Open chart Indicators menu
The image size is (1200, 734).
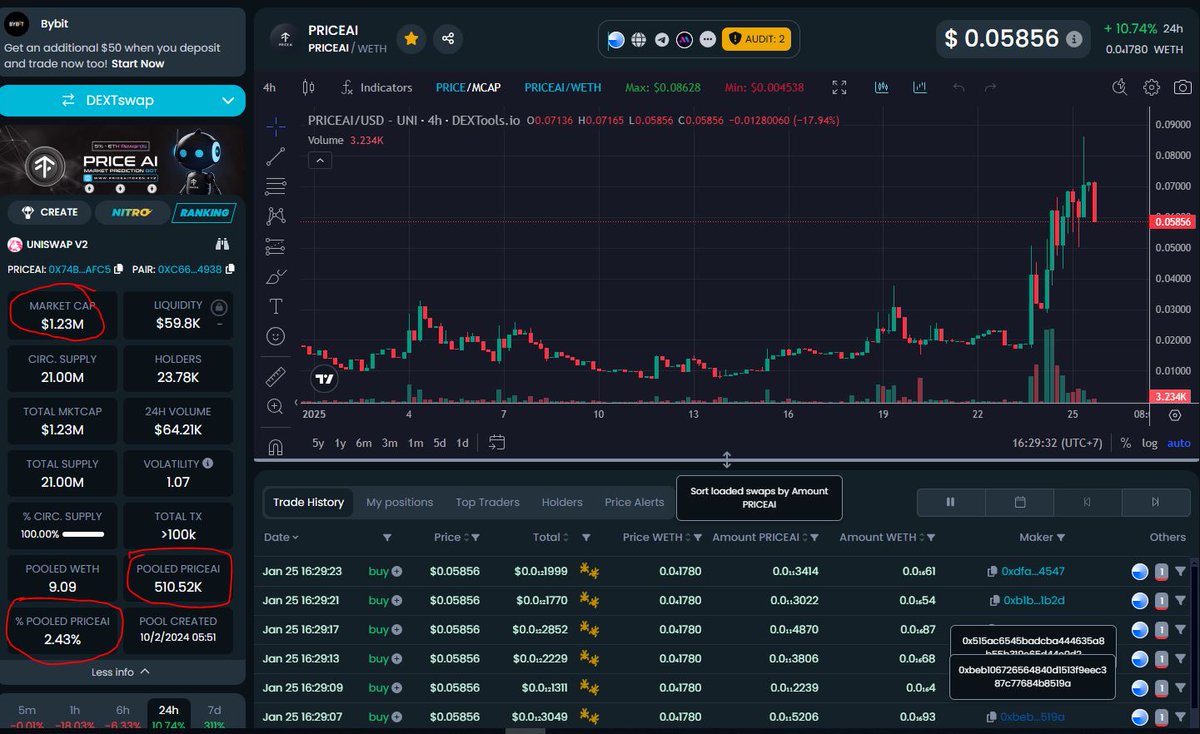pyautogui.click(x=376, y=88)
